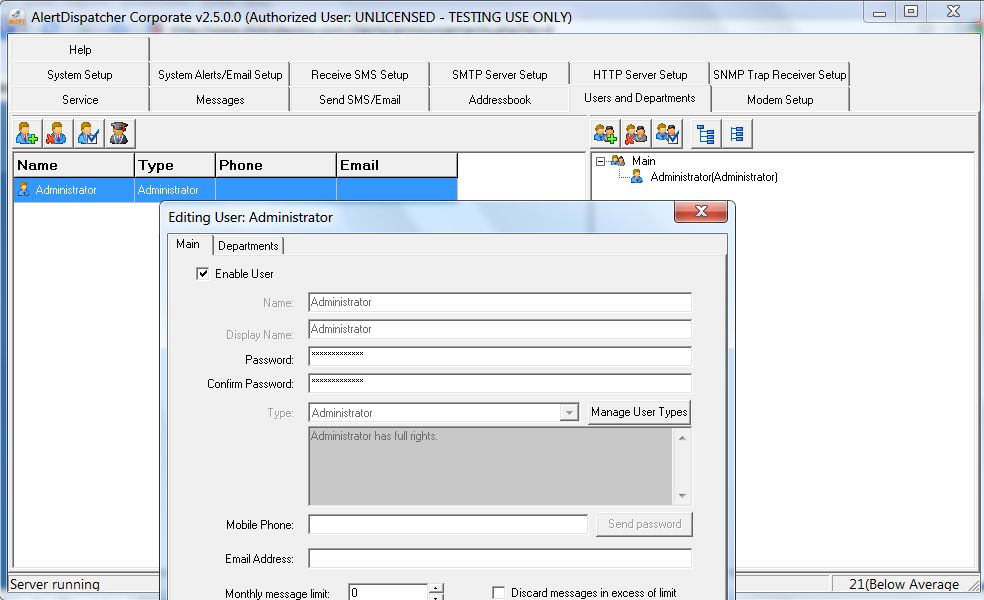984x600 pixels.
Task: Close the Editing User dialog
Action: (x=701, y=212)
